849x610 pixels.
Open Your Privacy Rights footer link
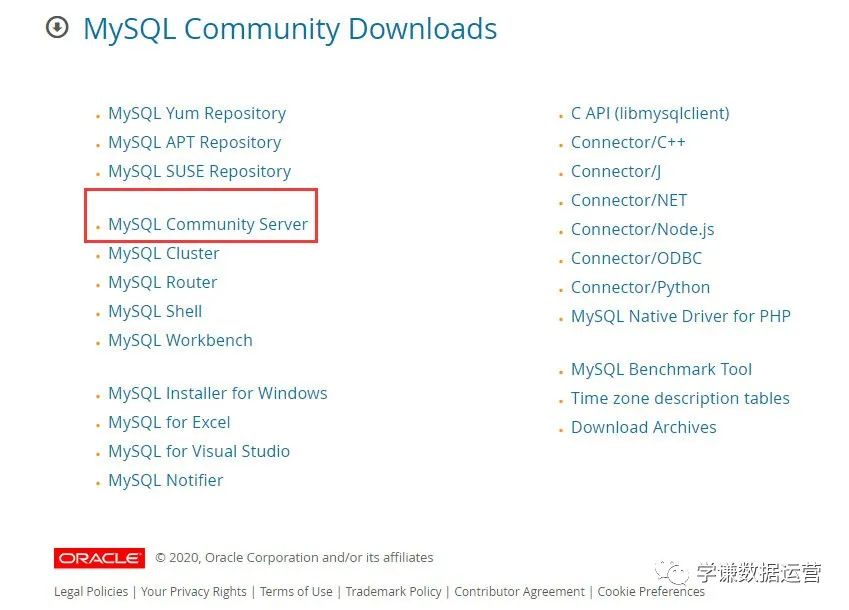(194, 592)
